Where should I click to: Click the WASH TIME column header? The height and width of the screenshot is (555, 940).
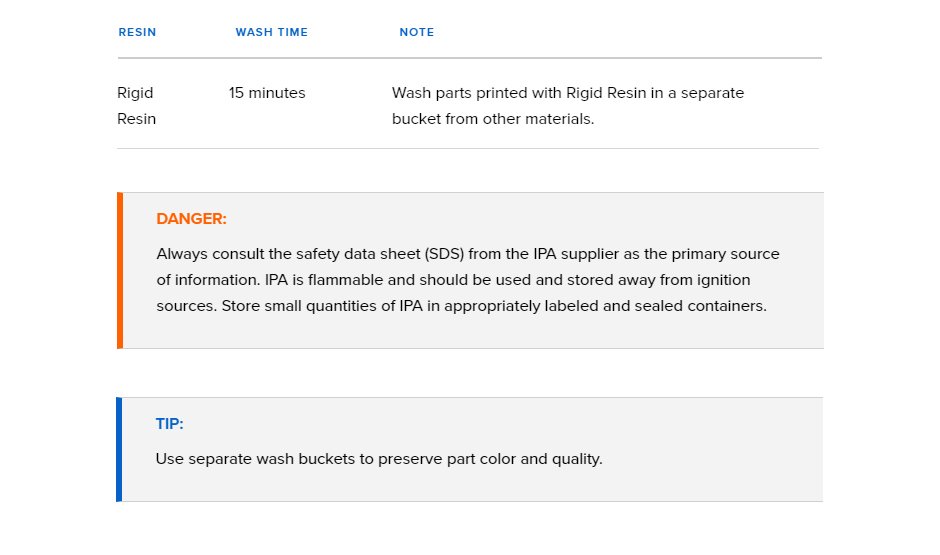tap(272, 32)
